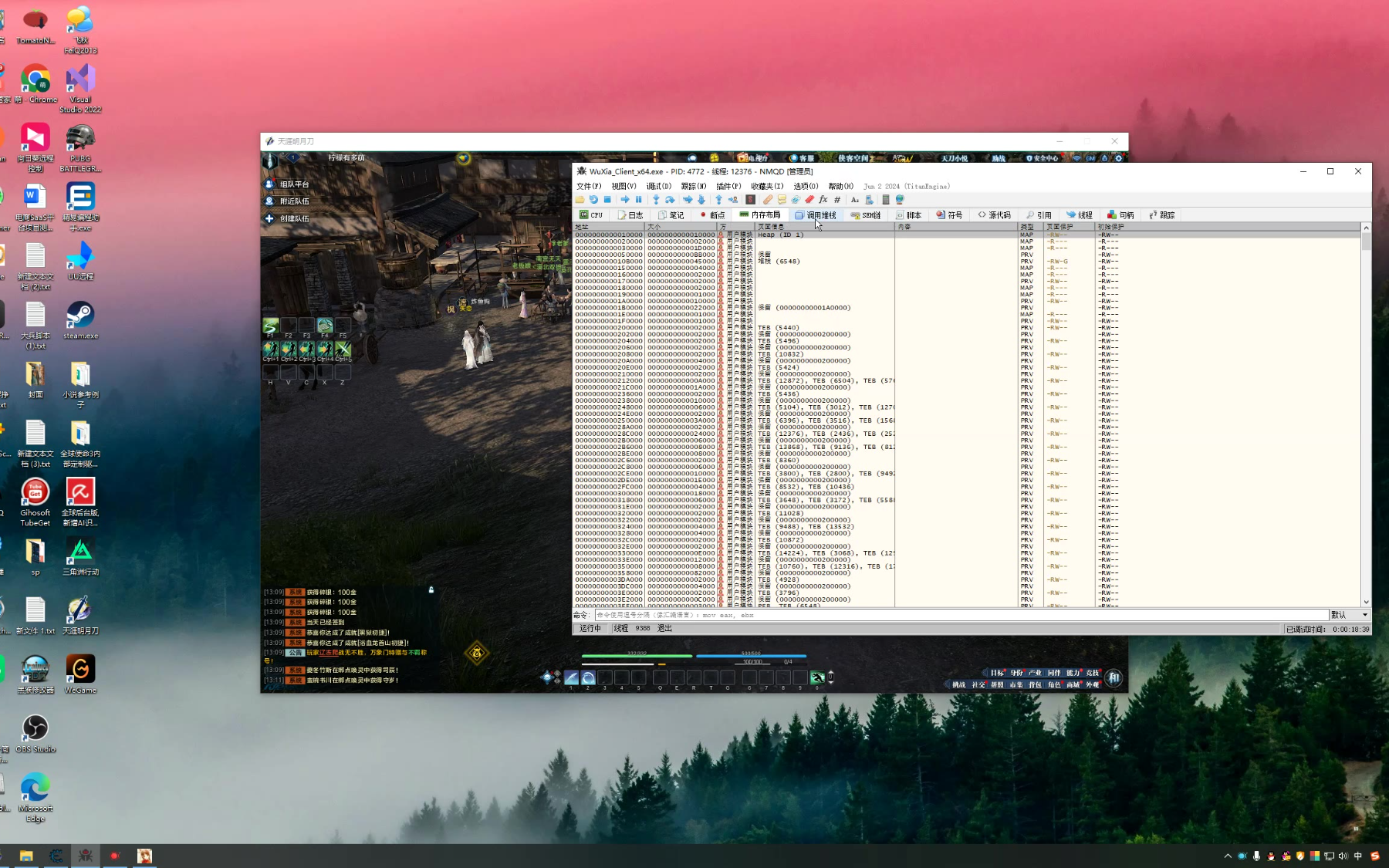Viewport: 1389px width, 868px height.
Task: Click the Scylla red S icon
Action: pyautogui.click(x=750, y=200)
